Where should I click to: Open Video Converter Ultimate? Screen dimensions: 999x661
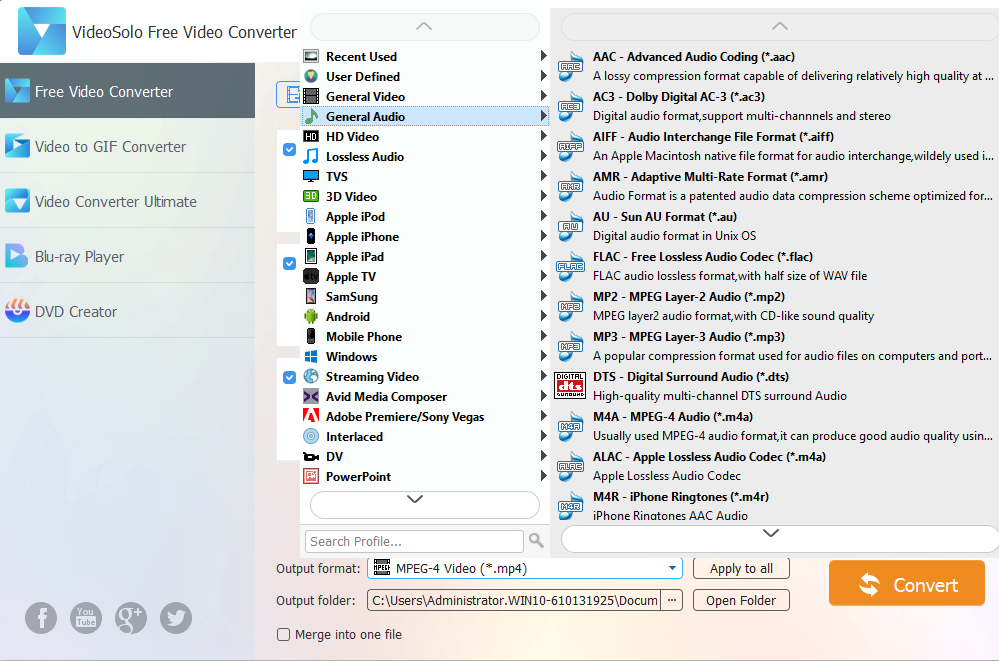coord(127,201)
